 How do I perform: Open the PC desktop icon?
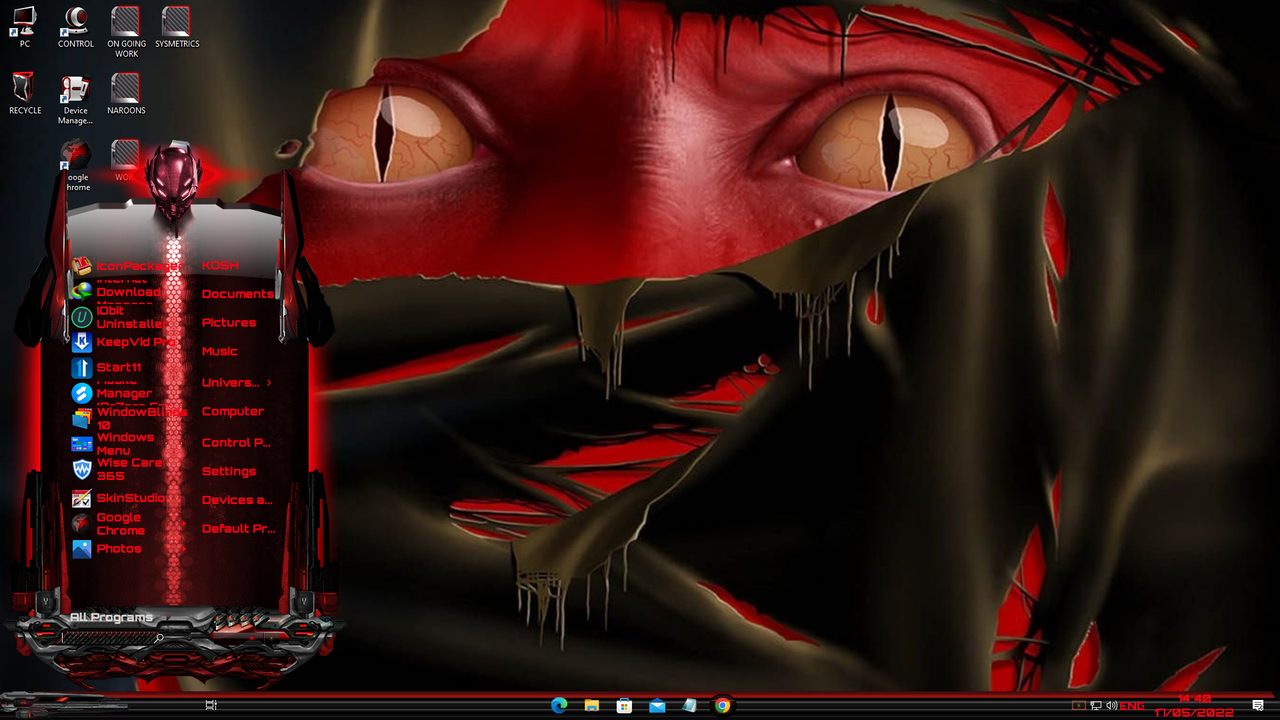25,27
